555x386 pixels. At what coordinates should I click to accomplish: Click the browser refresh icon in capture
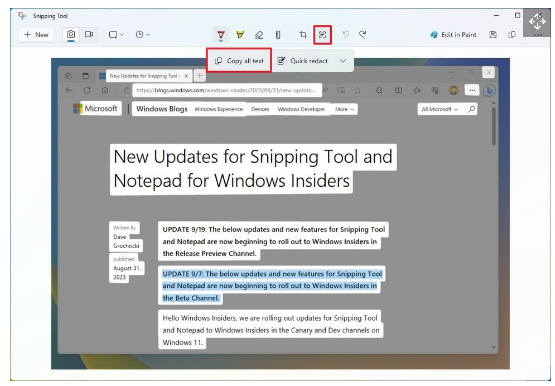coord(87,90)
